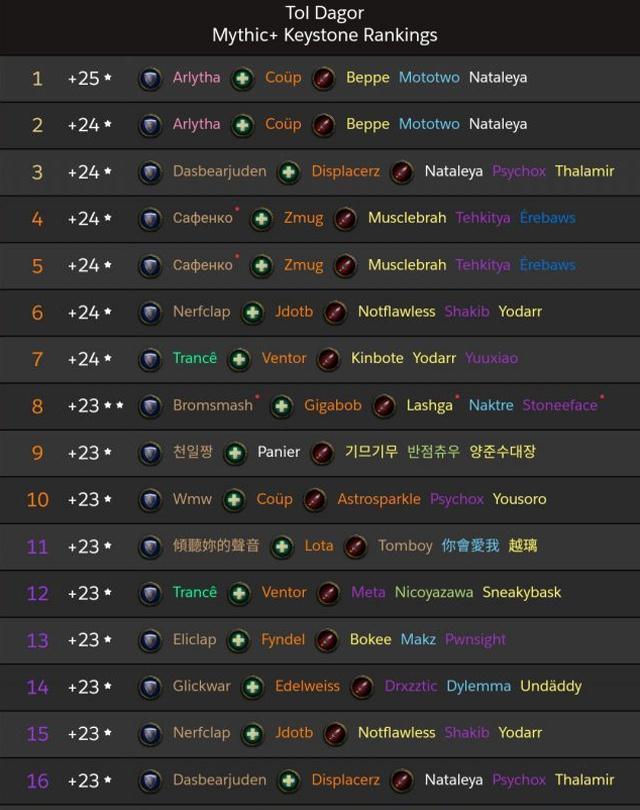Click rank number 16 on the leaderboard
This screenshot has width=640, height=810.
pos(37,781)
